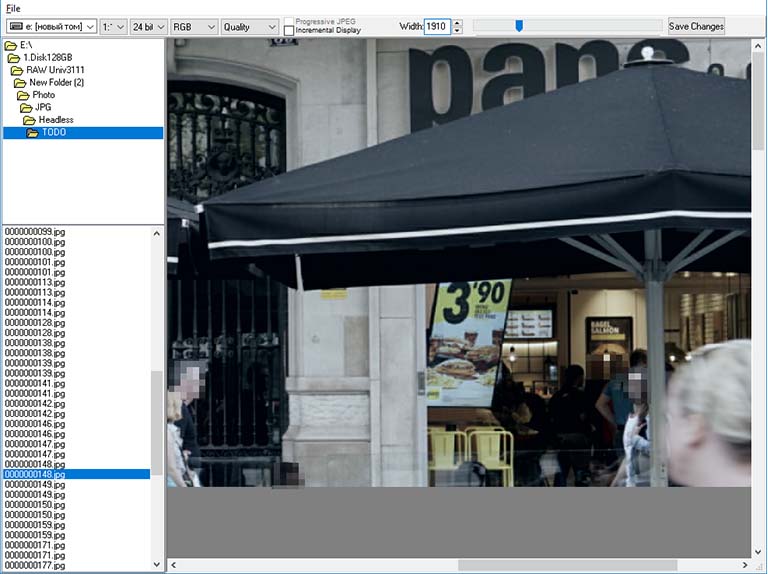Click the TODO folder icon

click(33, 132)
